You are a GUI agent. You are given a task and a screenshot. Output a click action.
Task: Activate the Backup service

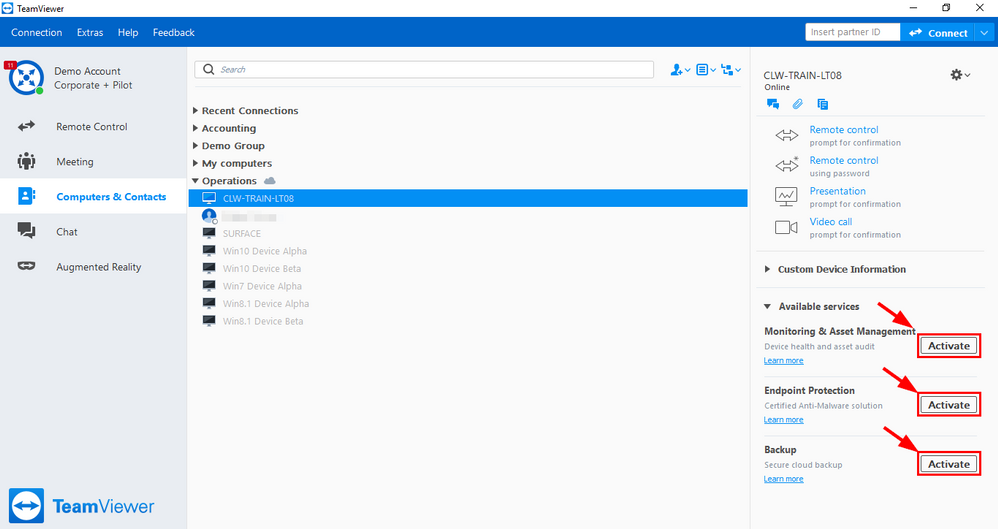coord(948,464)
